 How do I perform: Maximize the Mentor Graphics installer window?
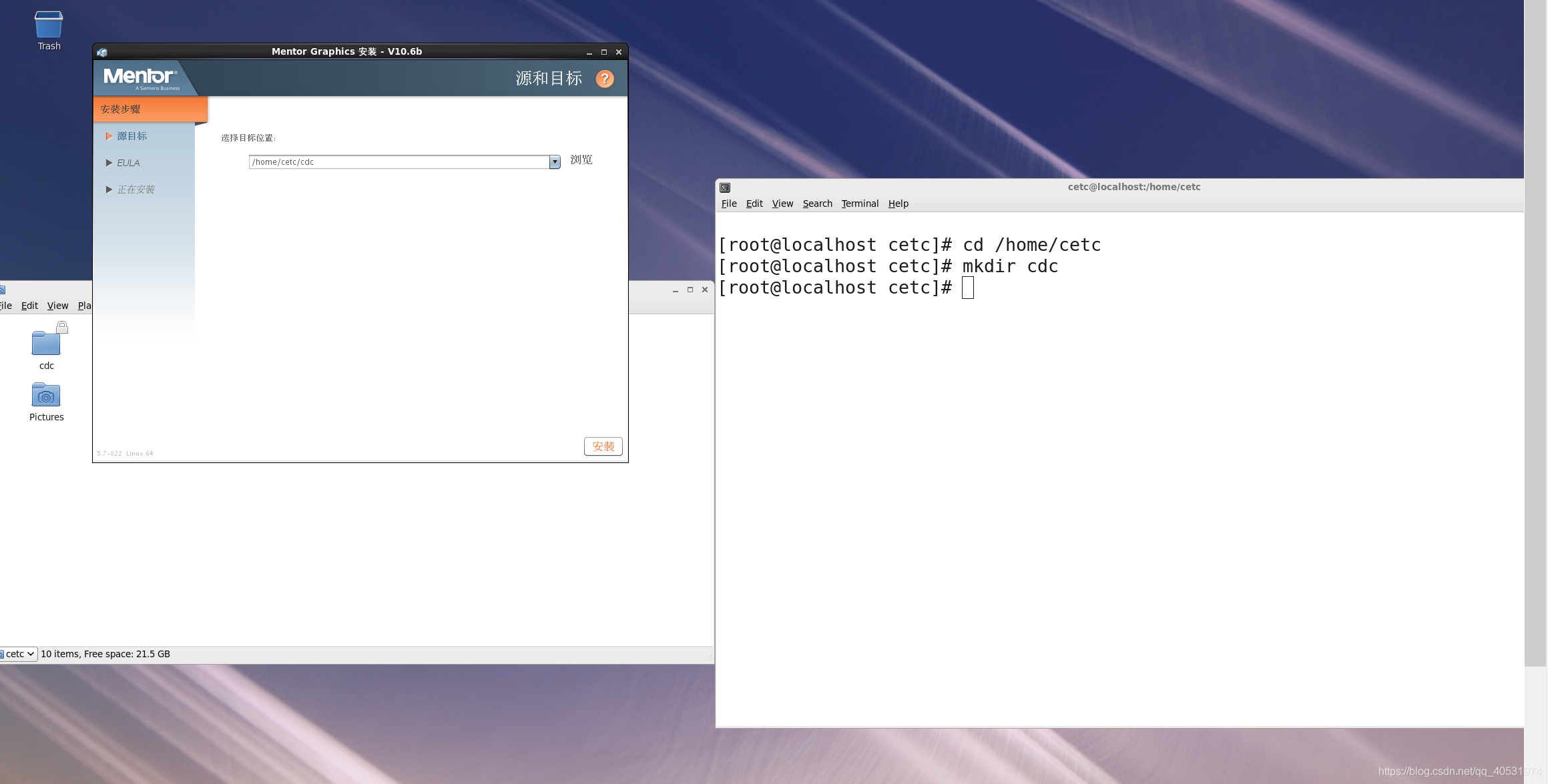click(x=604, y=52)
